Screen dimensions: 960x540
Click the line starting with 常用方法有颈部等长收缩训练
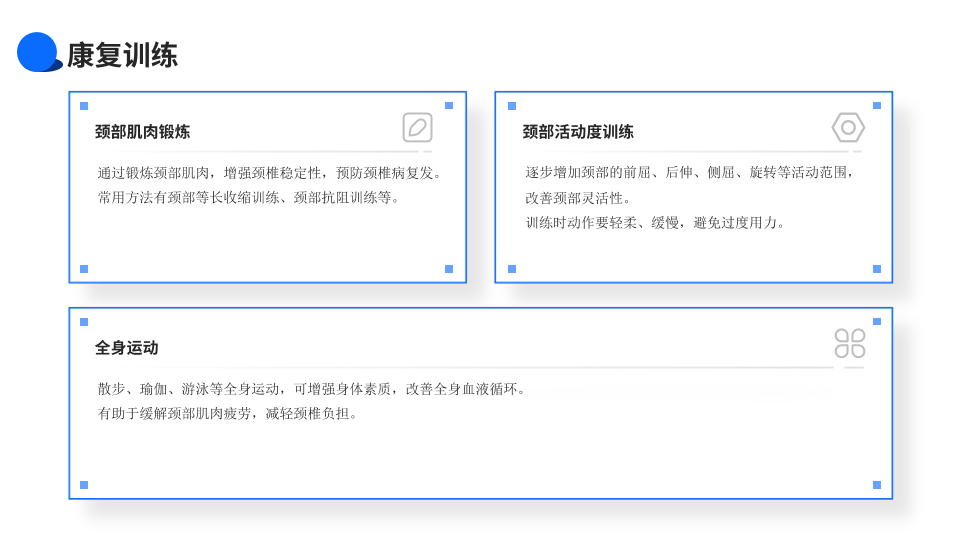[248, 197]
